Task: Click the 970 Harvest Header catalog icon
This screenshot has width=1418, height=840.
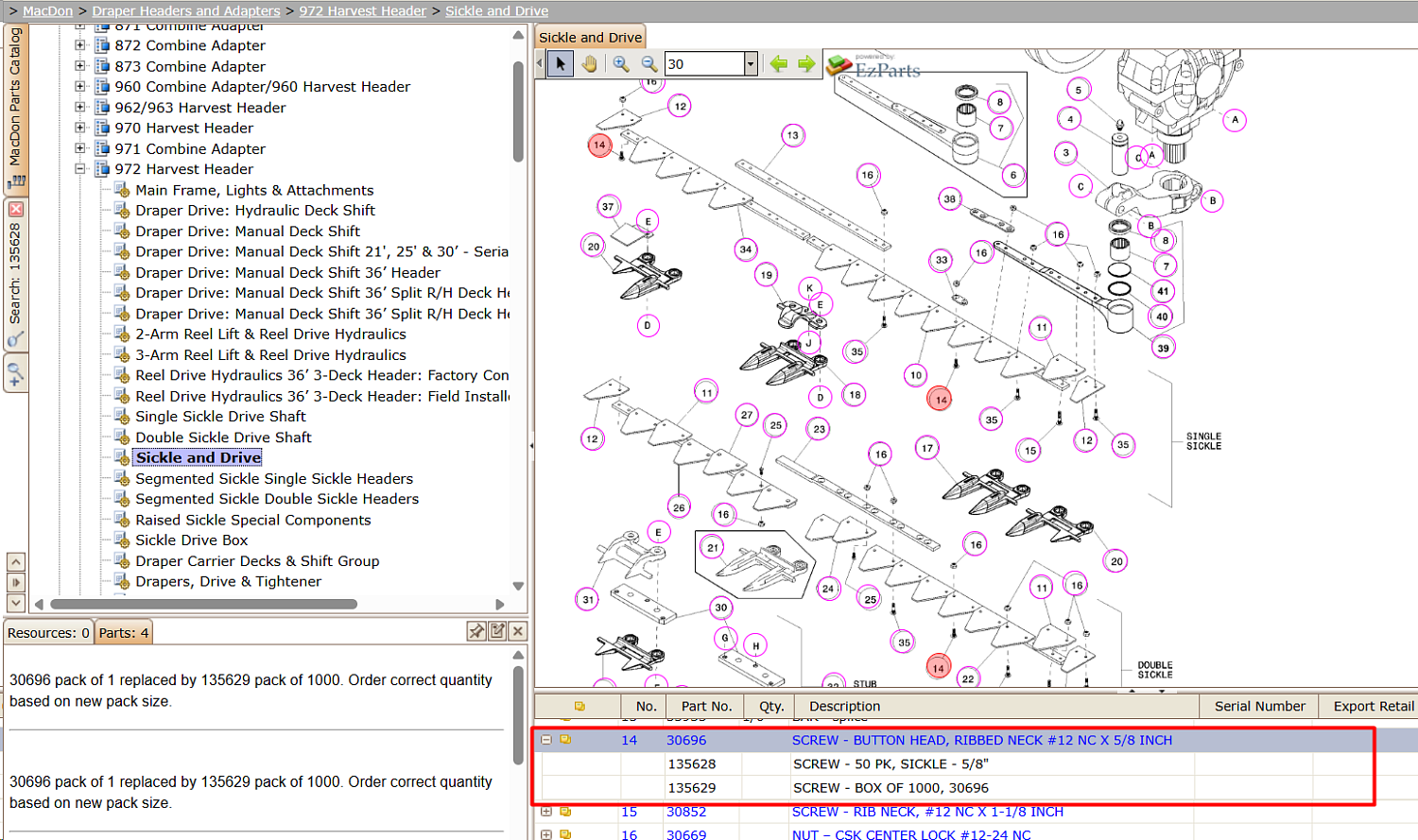Action: click(102, 128)
